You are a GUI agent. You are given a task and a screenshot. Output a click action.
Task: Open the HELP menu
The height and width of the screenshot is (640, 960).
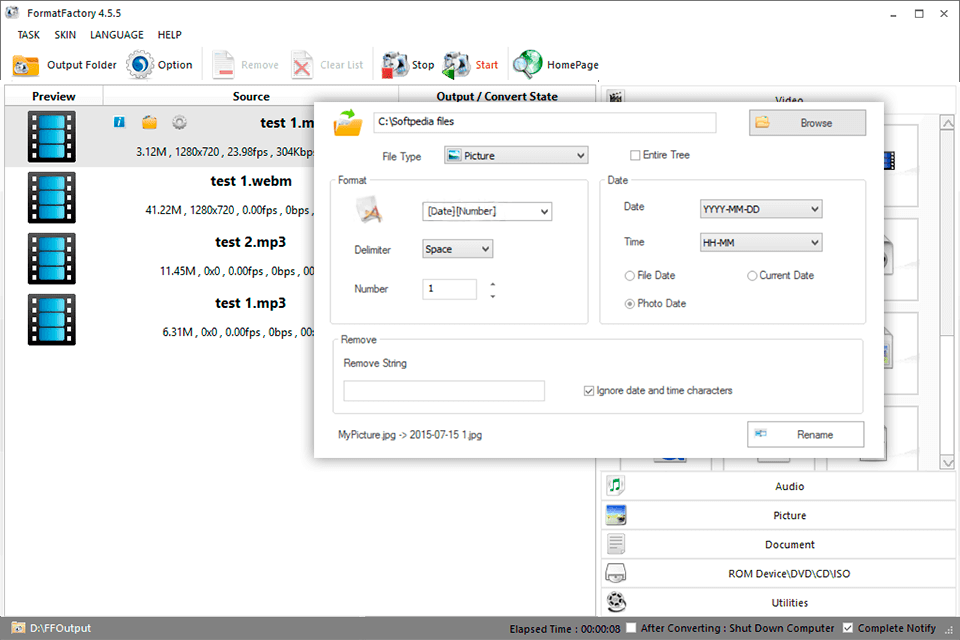(170, 35)
